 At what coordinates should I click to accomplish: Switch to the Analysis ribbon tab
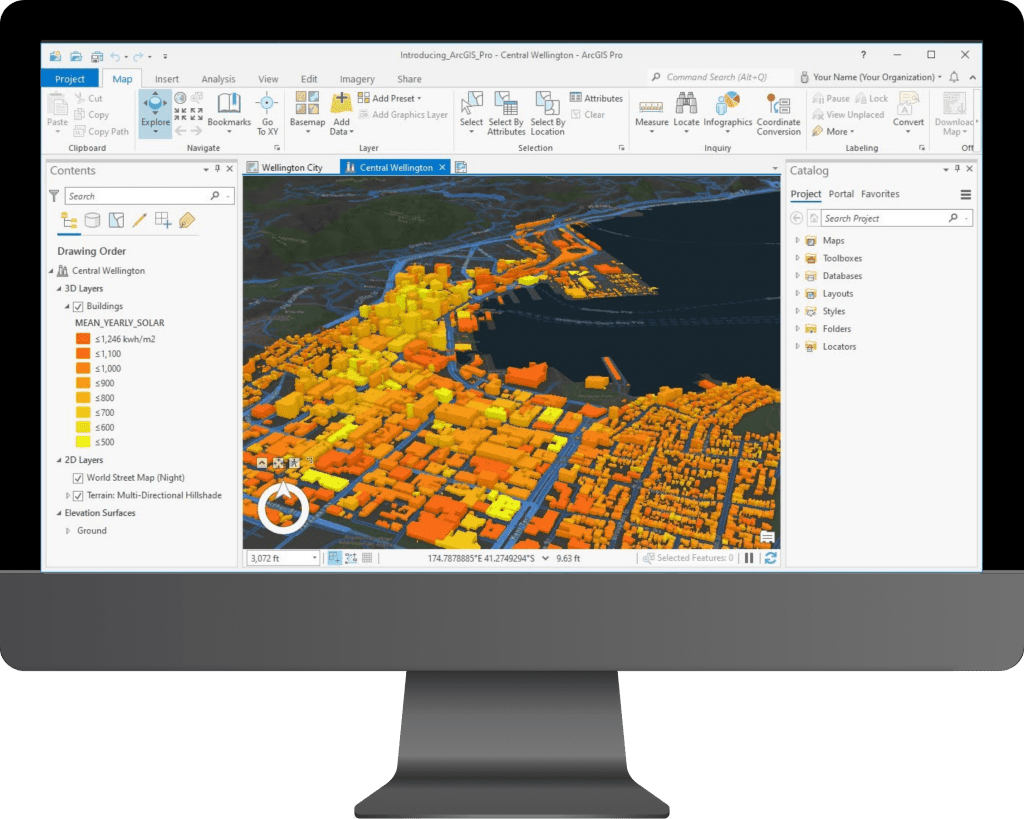218,79
